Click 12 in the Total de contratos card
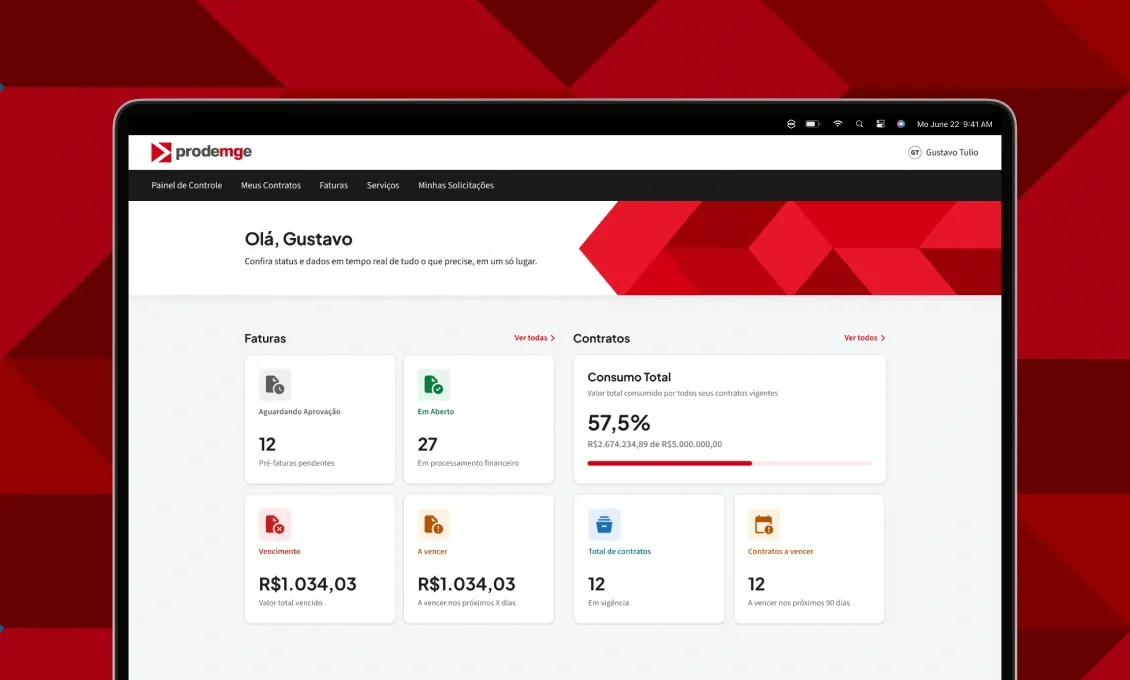The height and width of the screenshot is (680, 1130). (x=597, y=584)
